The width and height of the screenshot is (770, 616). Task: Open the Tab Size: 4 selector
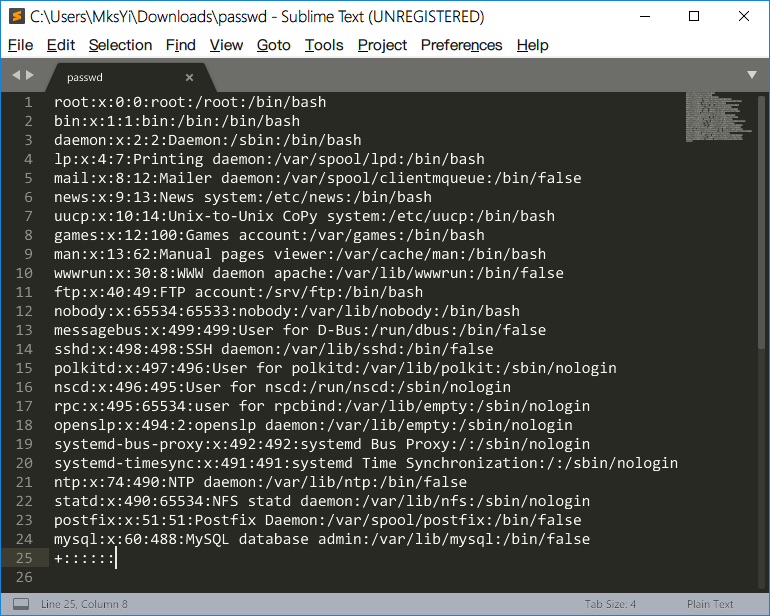click(x=610, y=604)
